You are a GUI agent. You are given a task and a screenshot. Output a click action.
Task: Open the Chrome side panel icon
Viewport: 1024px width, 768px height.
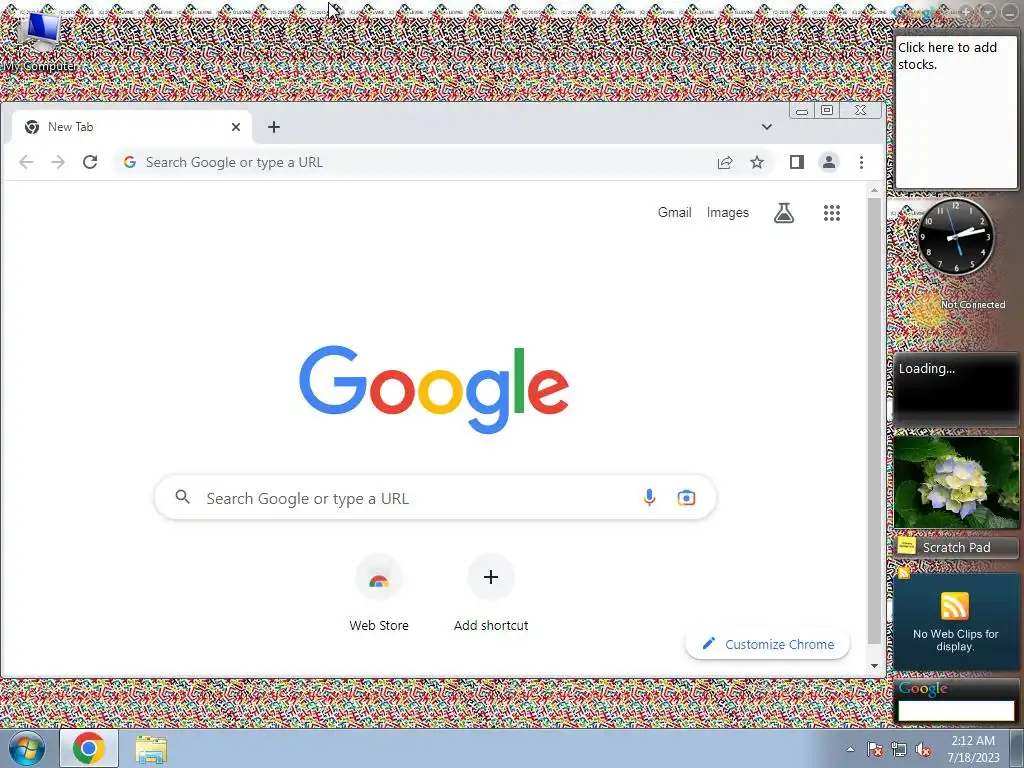point(796,162)
